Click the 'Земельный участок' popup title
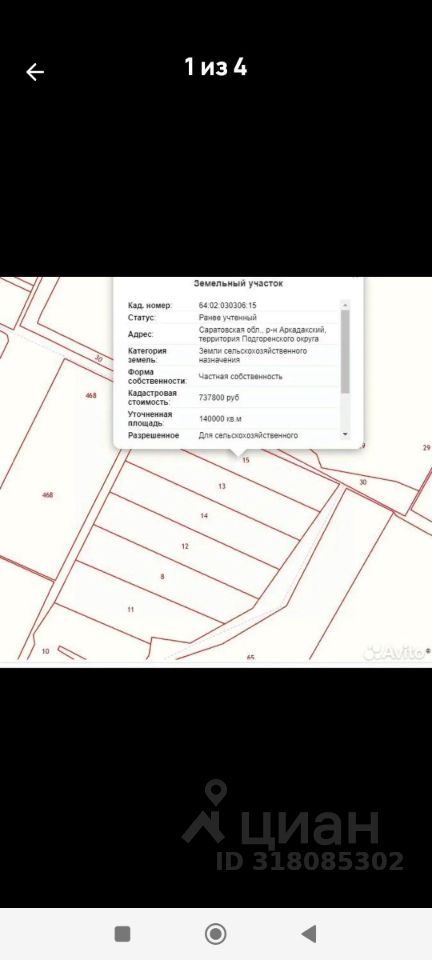 pyautogui.click(x=238, y=283)
